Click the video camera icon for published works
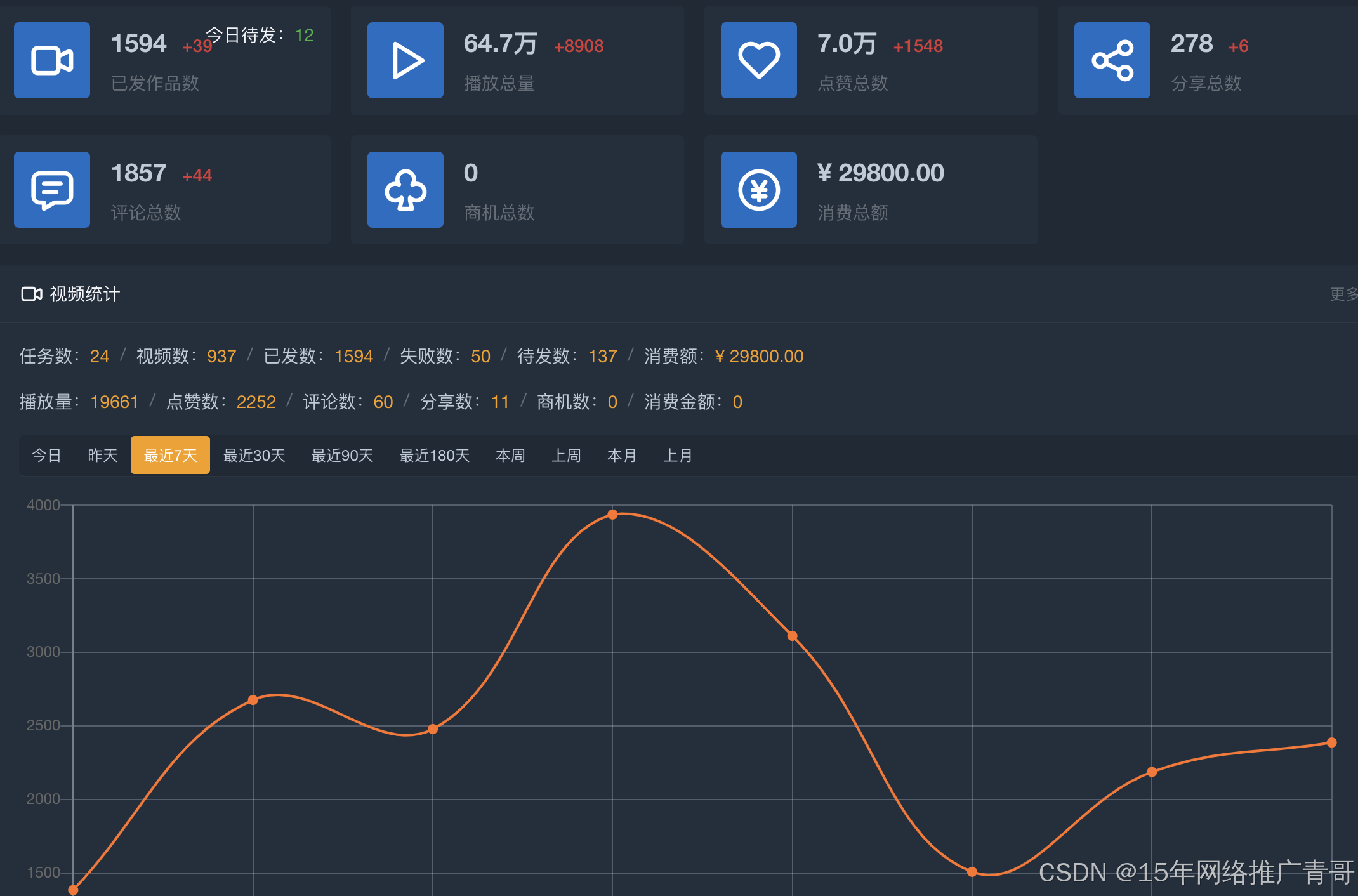The height and width of the screenshot is (896, 1358). [x=52, y=60]
